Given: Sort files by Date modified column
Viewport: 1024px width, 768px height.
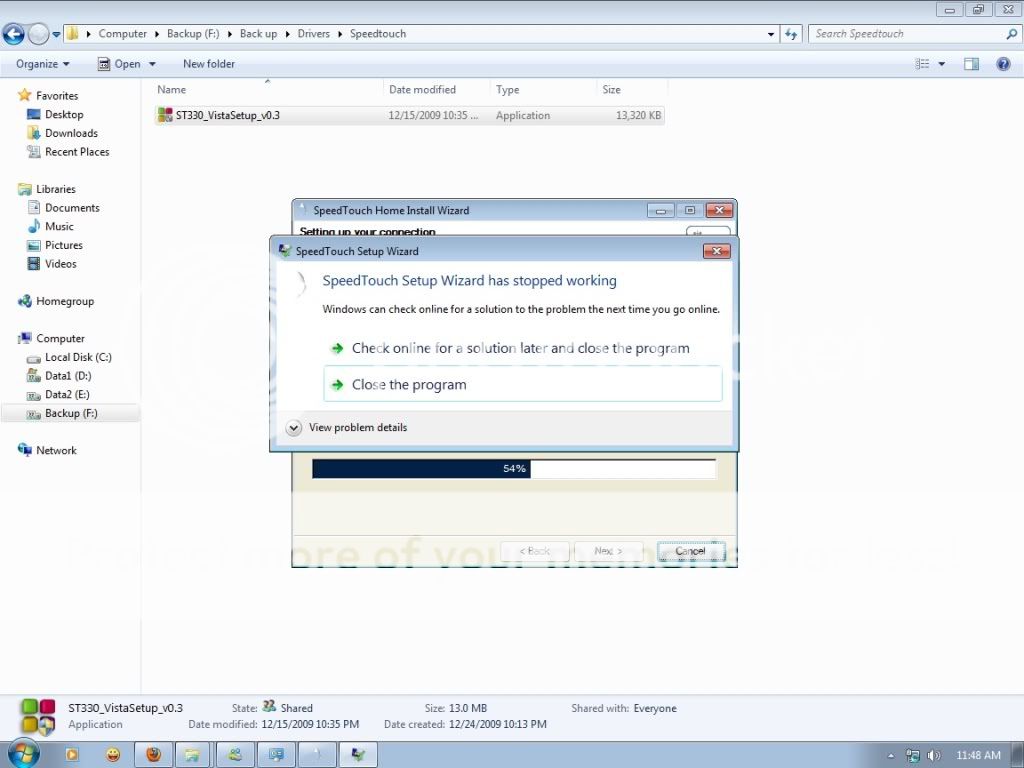Looking at the screenshot, I should (422, 90).
